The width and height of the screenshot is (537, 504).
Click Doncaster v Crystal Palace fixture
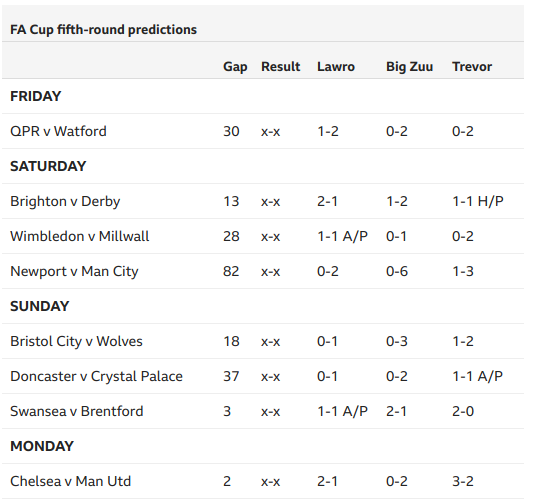click(96, 377)
